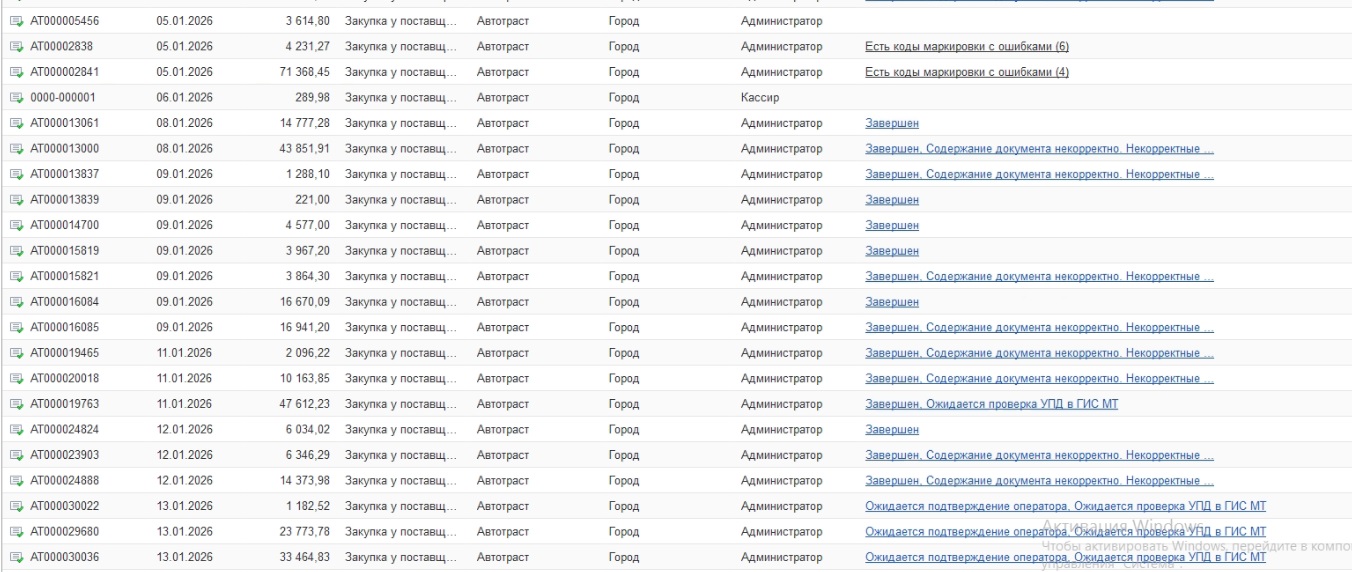Open the marking codes errors (6) link
1352x572 pixels.
click(966, 47)
